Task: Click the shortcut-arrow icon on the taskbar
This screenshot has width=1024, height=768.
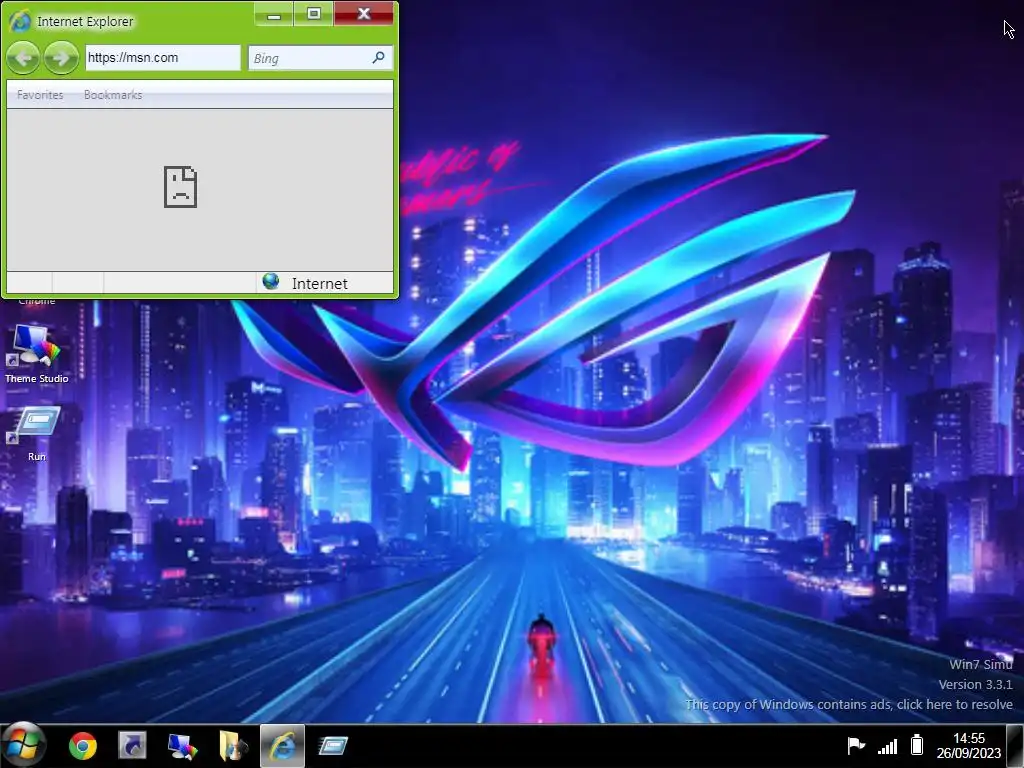Action: tap(133, 746)
